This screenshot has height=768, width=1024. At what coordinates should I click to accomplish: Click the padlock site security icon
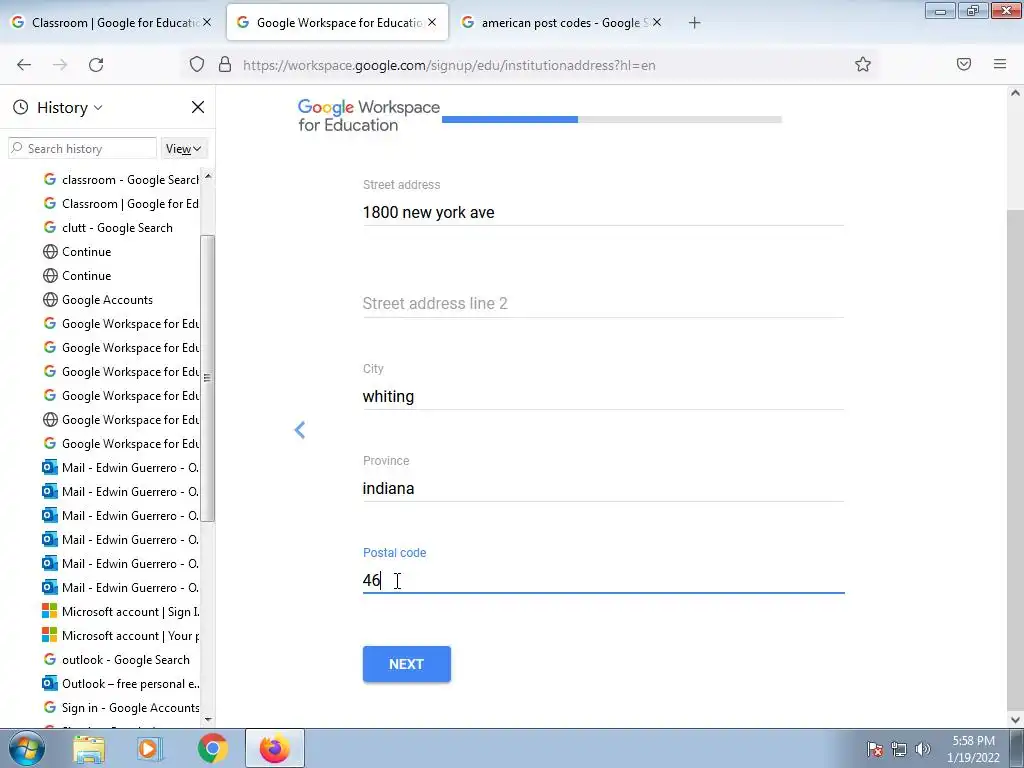(x=225, y=65)
